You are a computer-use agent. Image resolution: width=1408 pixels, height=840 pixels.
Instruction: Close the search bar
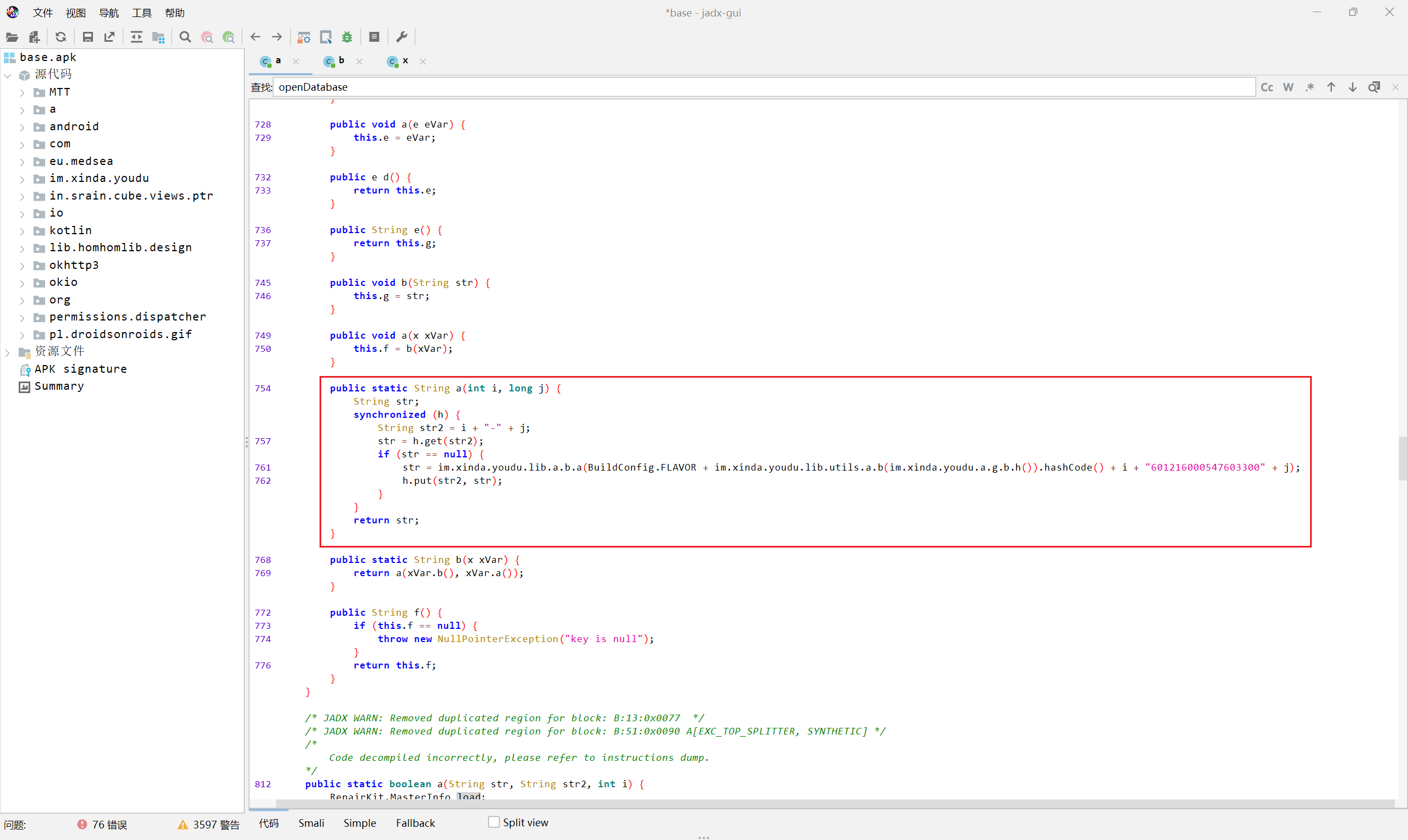coord(1395,87)
